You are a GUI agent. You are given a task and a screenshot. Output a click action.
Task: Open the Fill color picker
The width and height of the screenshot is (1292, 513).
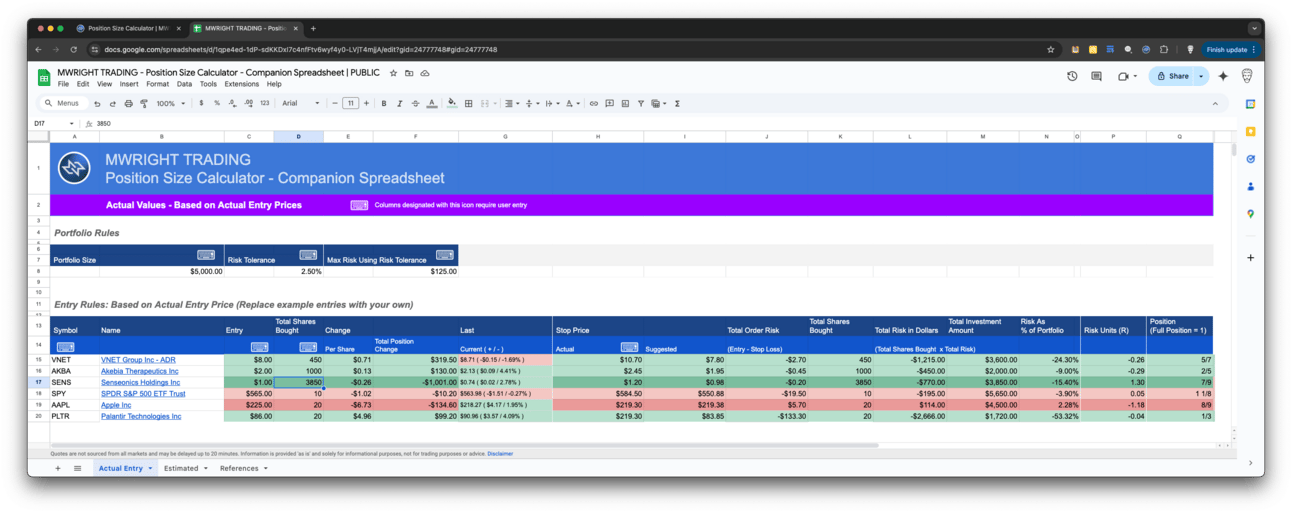point(452,103)
